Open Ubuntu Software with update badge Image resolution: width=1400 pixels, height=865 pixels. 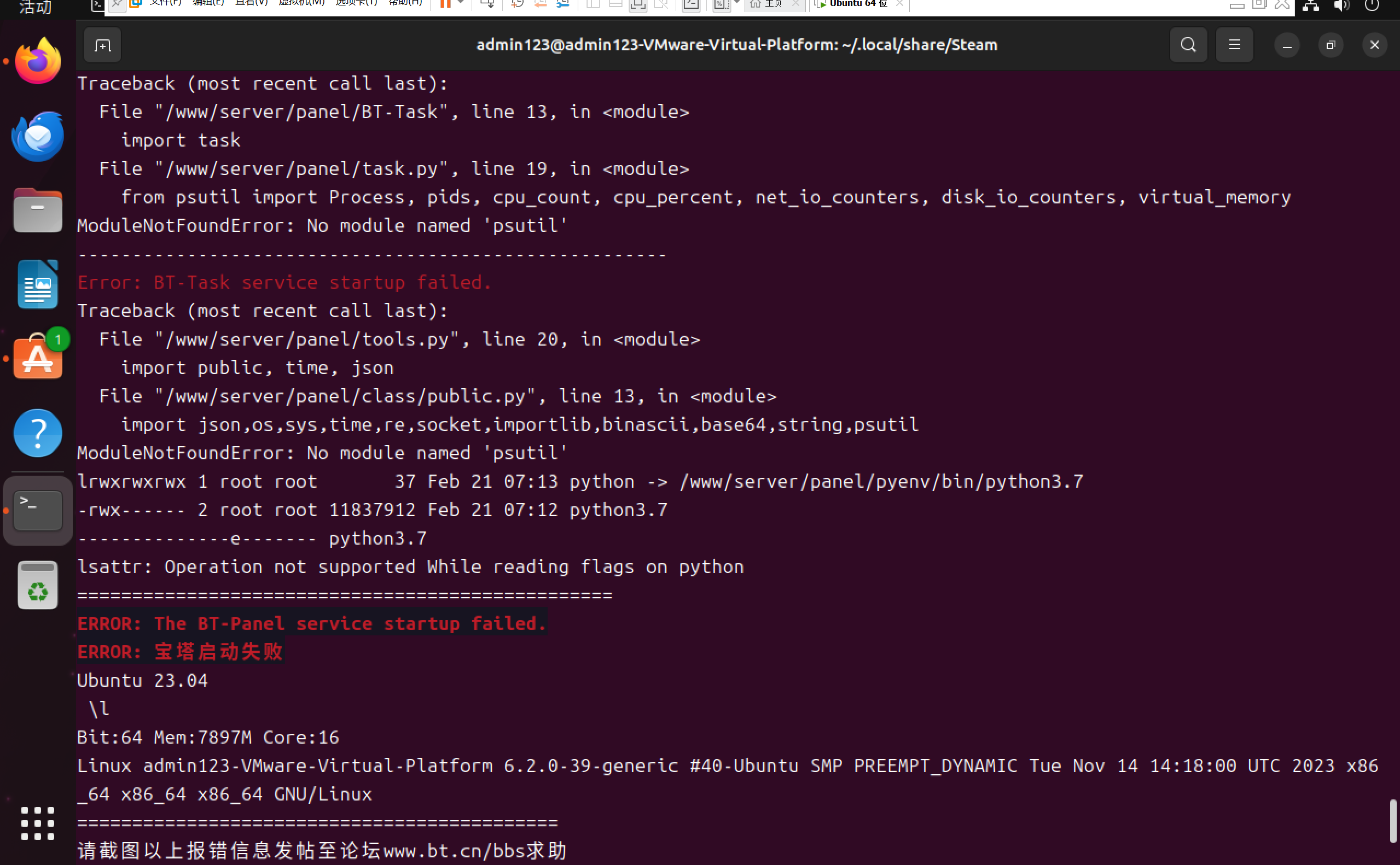[38, 358]
